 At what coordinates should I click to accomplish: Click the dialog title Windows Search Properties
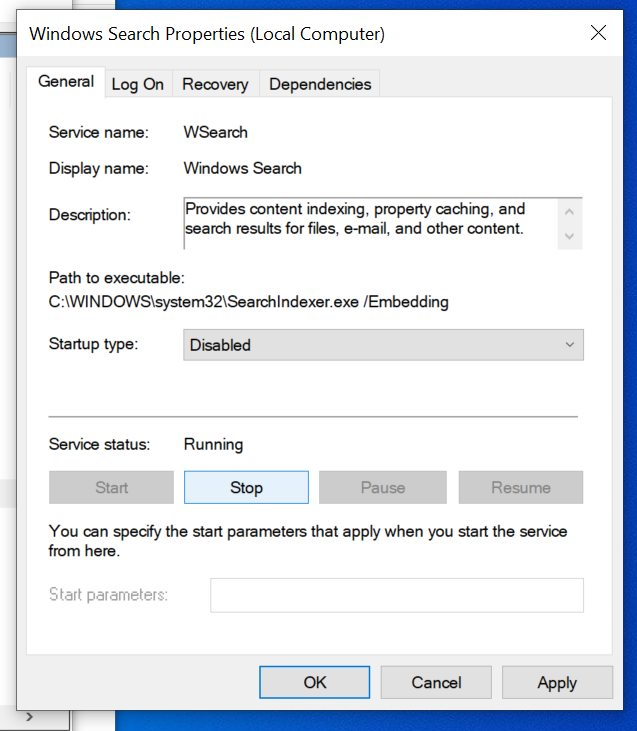point(207,34)
